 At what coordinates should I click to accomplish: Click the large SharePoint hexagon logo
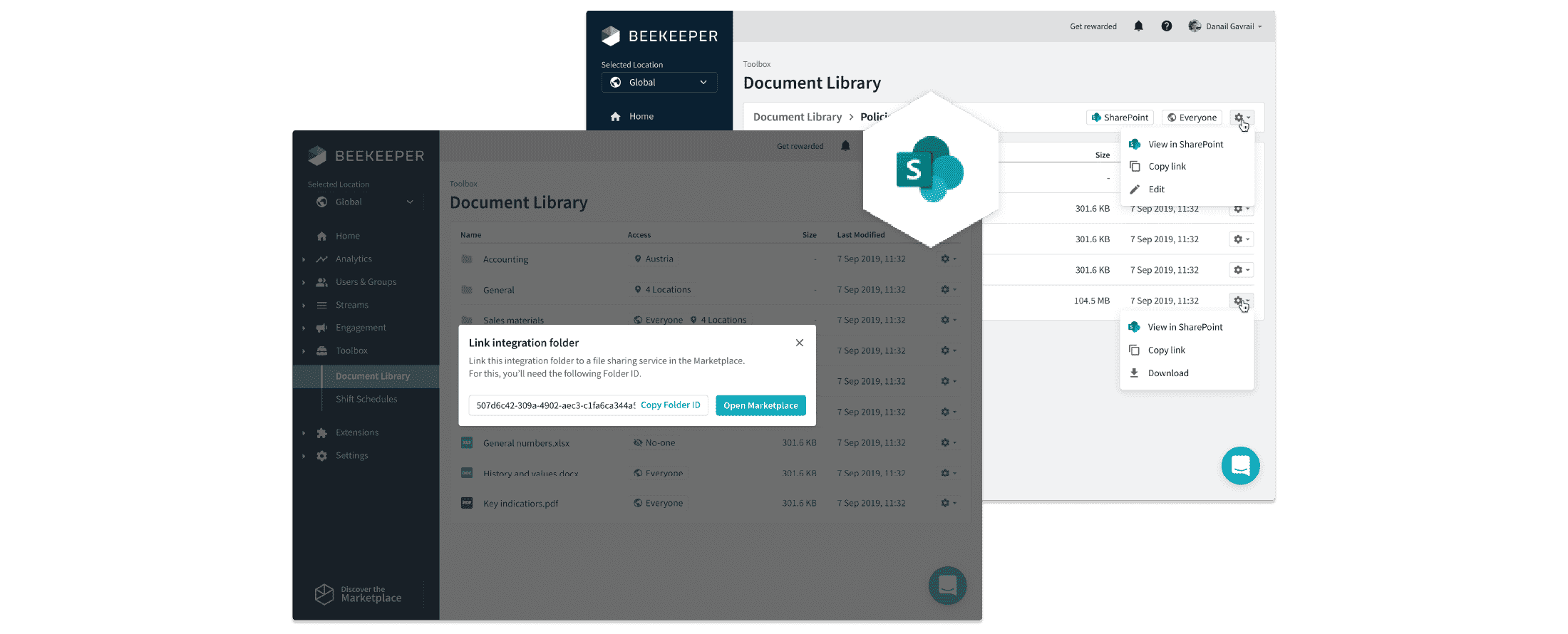coord(929,170)
